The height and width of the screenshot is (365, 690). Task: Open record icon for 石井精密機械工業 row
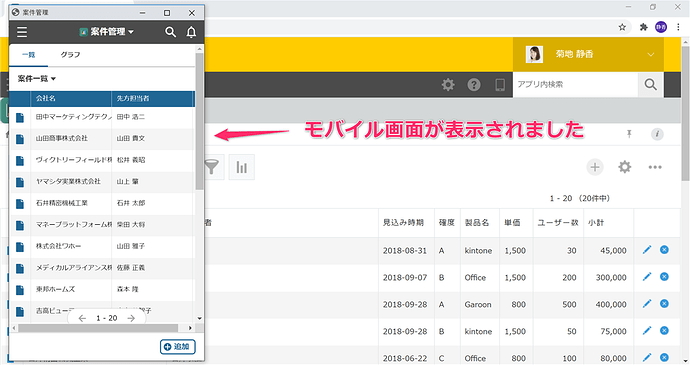click(20, 204)
